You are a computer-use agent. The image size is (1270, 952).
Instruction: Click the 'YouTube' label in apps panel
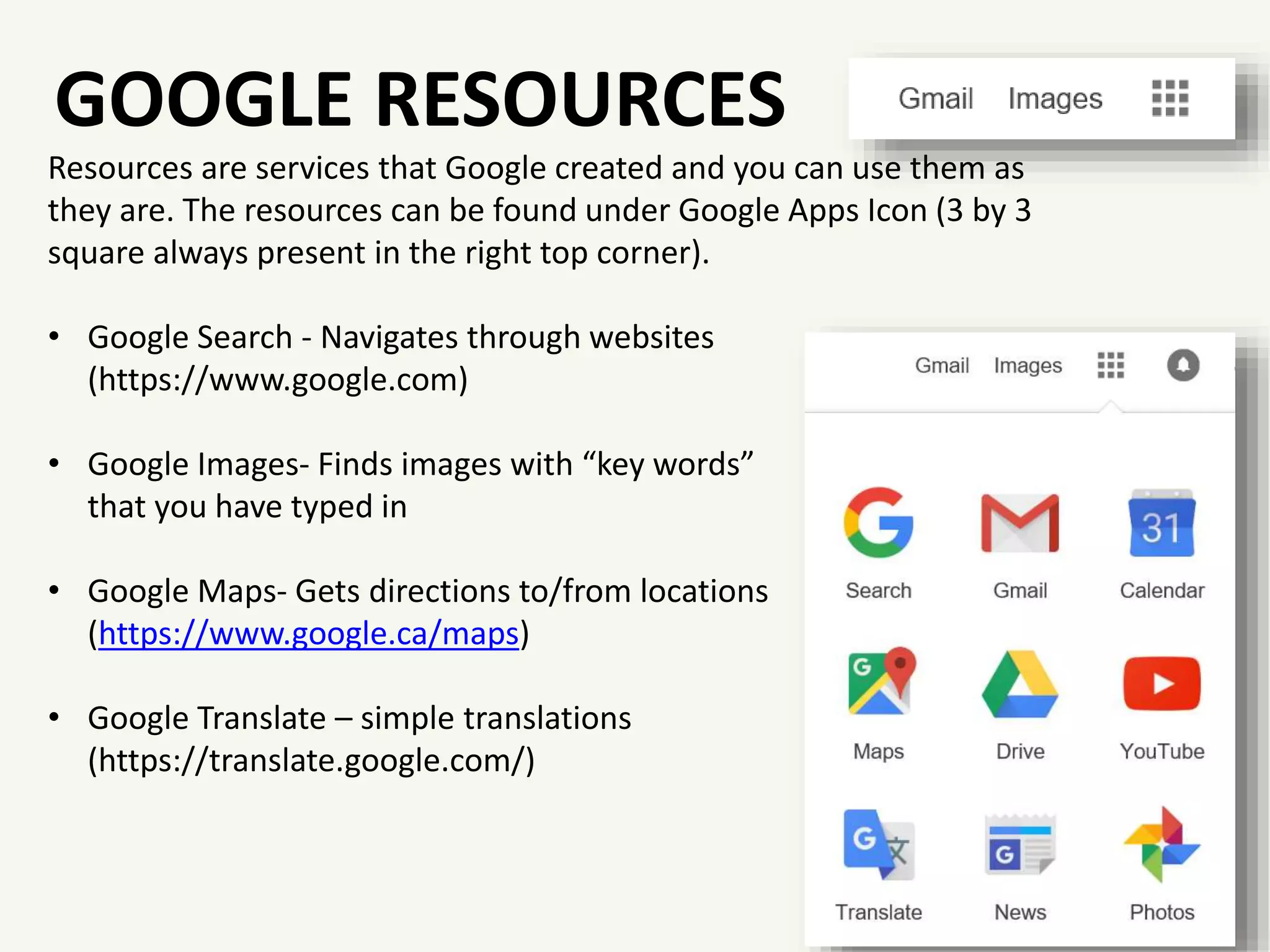coord(1162,751)
